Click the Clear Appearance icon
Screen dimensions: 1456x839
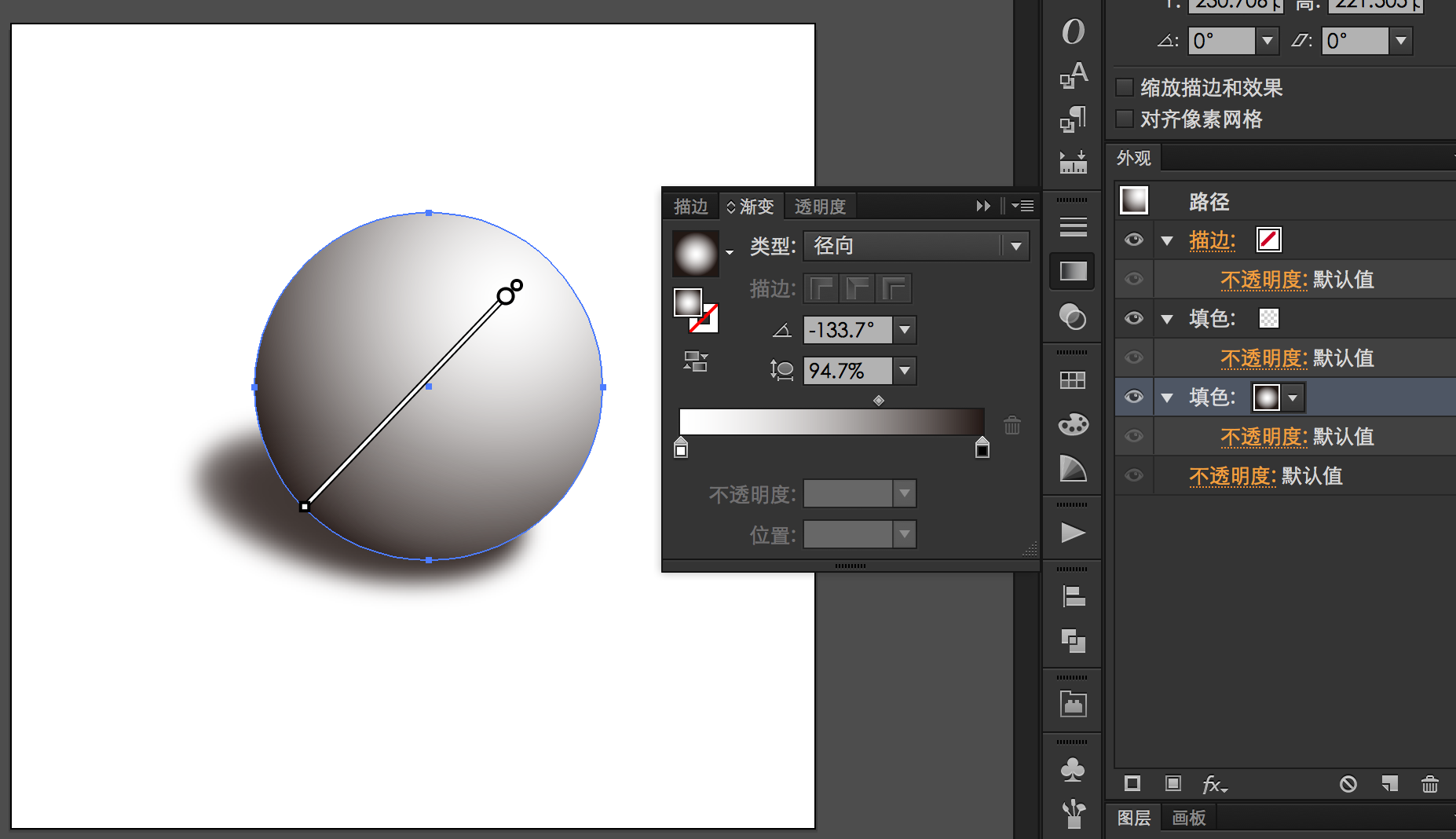click(1348, 783)
